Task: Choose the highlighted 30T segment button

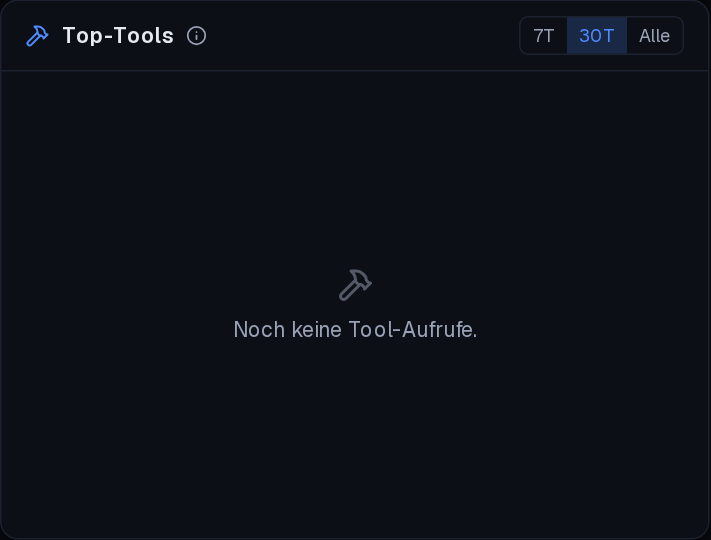Action: point(597,36)
